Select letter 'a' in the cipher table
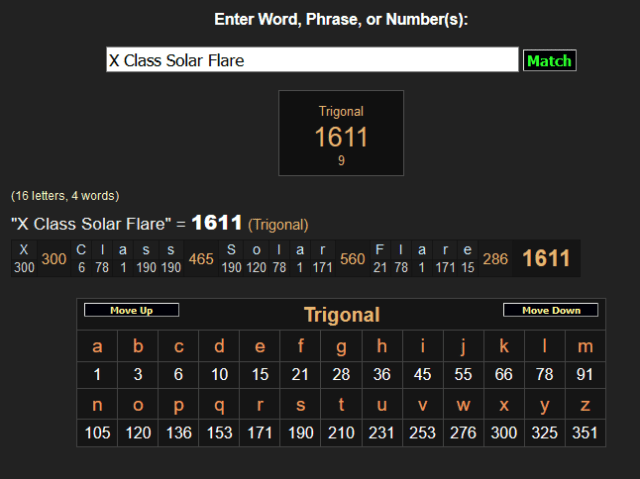 pos(97,348)
